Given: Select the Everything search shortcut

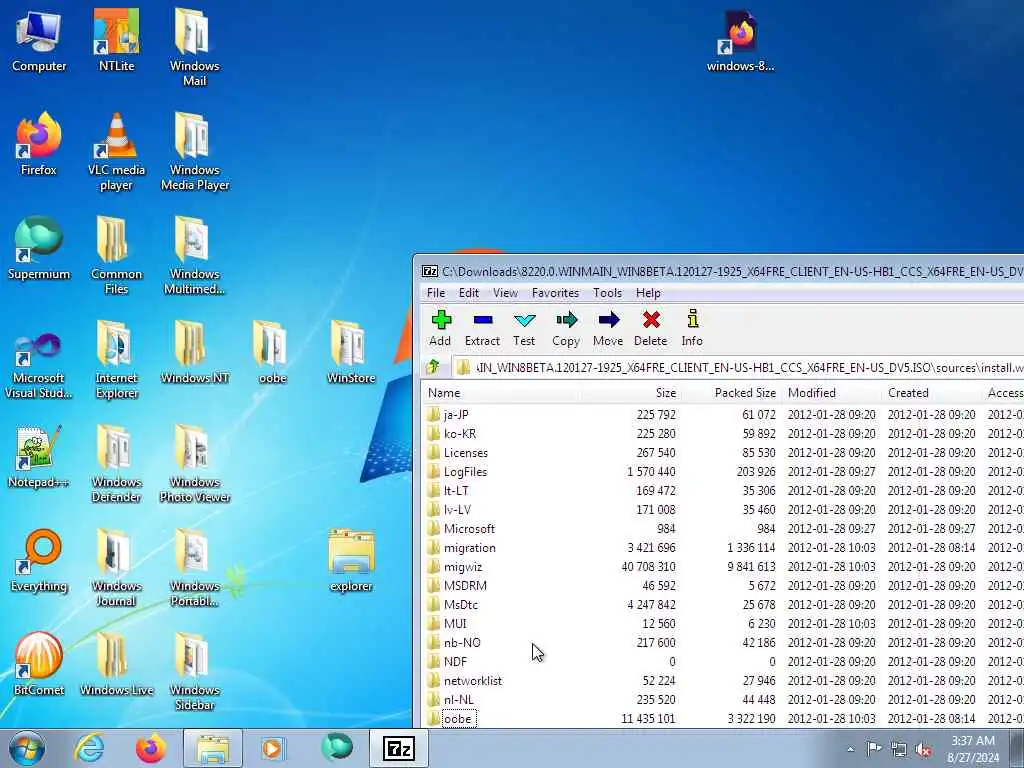Looking at the screenshot, I should click(x=39, y=560).
